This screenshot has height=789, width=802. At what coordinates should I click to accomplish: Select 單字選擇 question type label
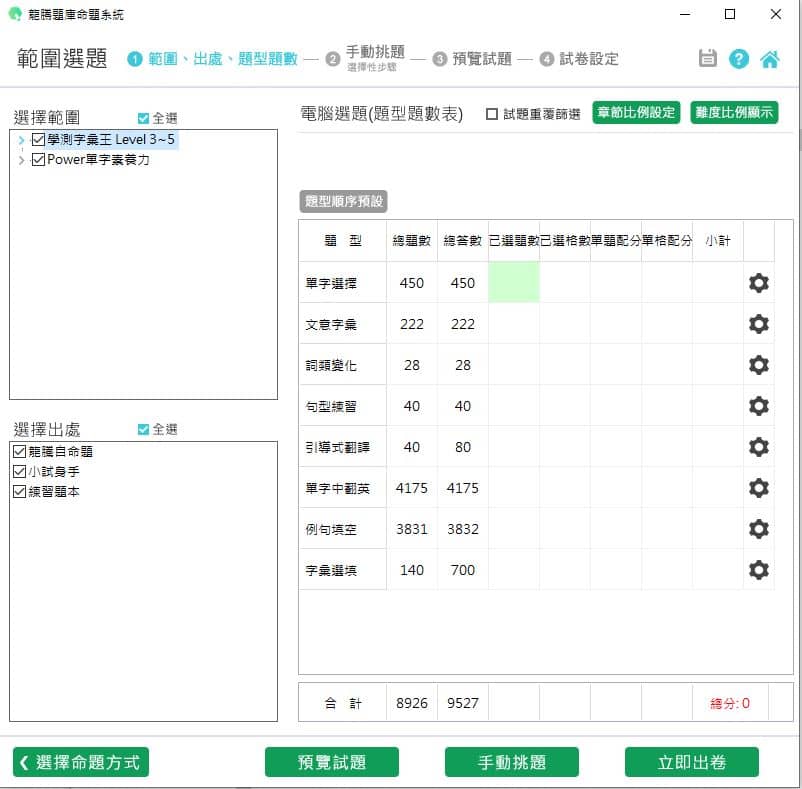coord(331,283)
